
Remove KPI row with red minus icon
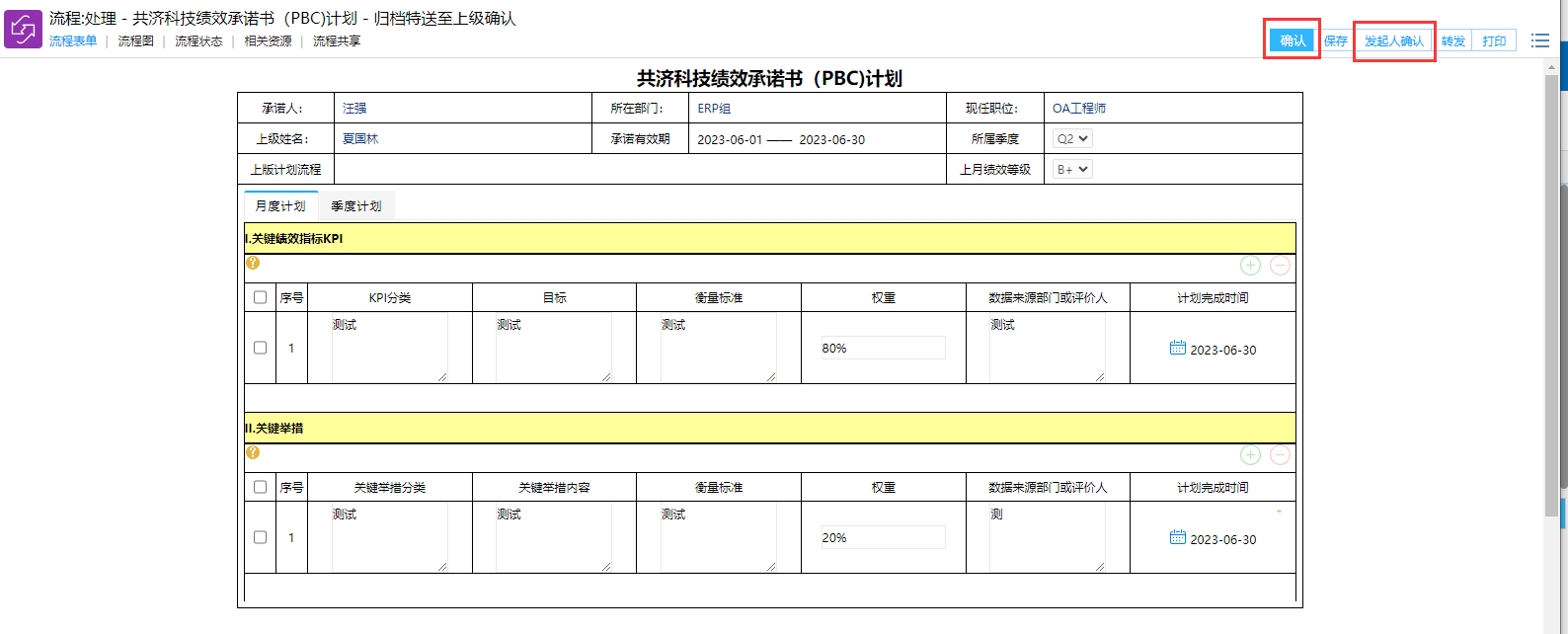pyautogui.click(x=1280, y=266)
